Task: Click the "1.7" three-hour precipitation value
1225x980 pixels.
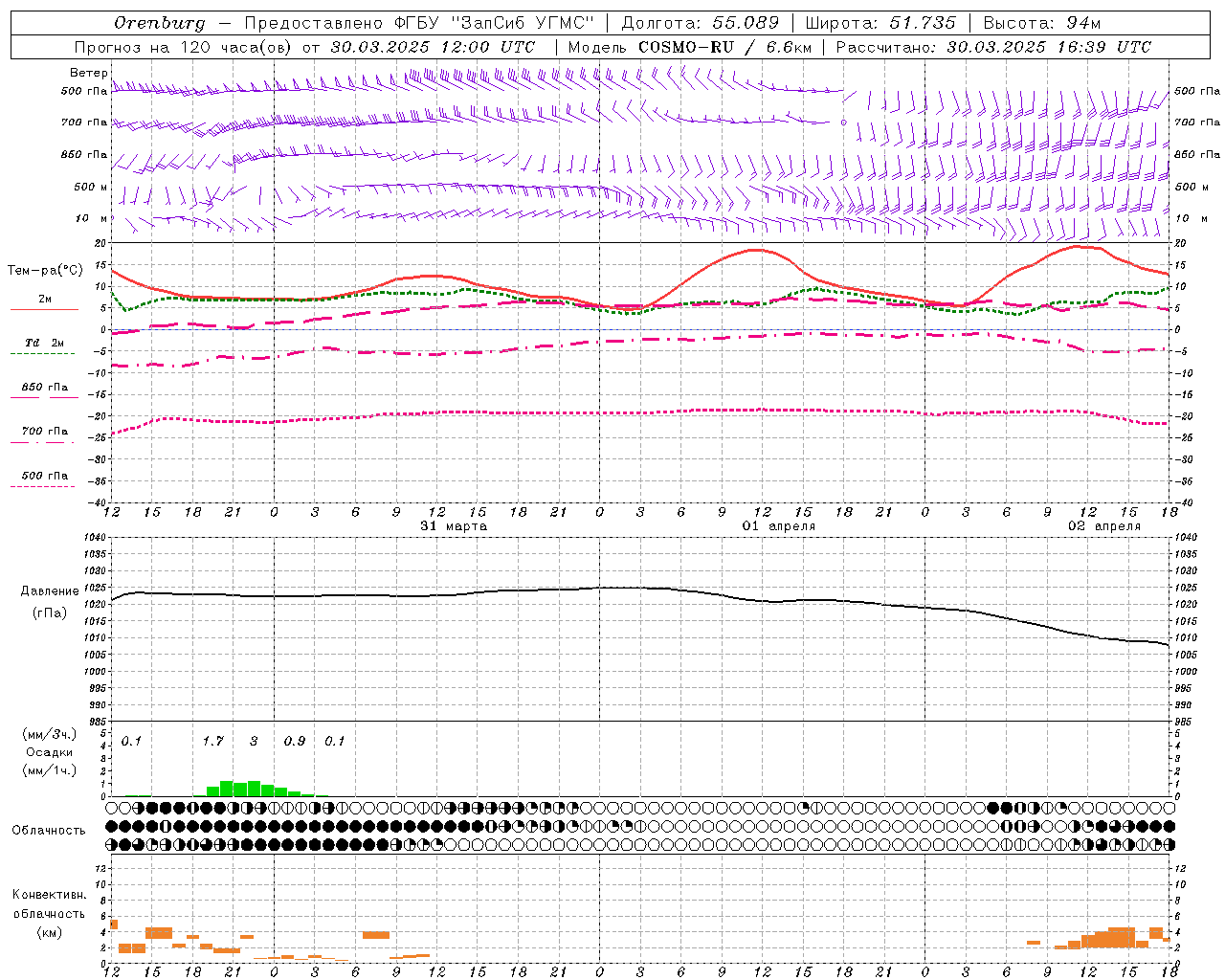Action: tap(212, 741)
